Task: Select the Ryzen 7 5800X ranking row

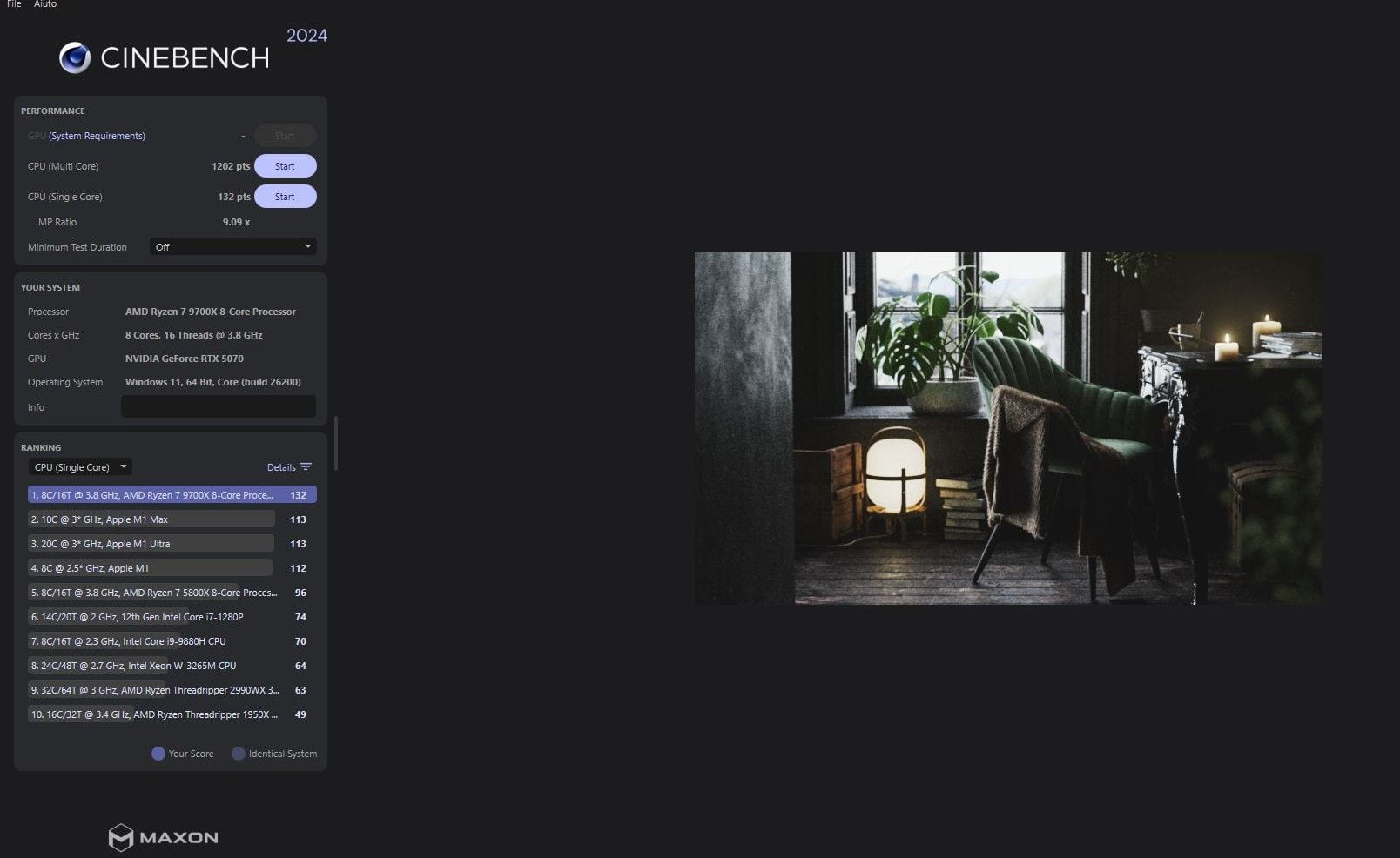Action: pos(172,593)
